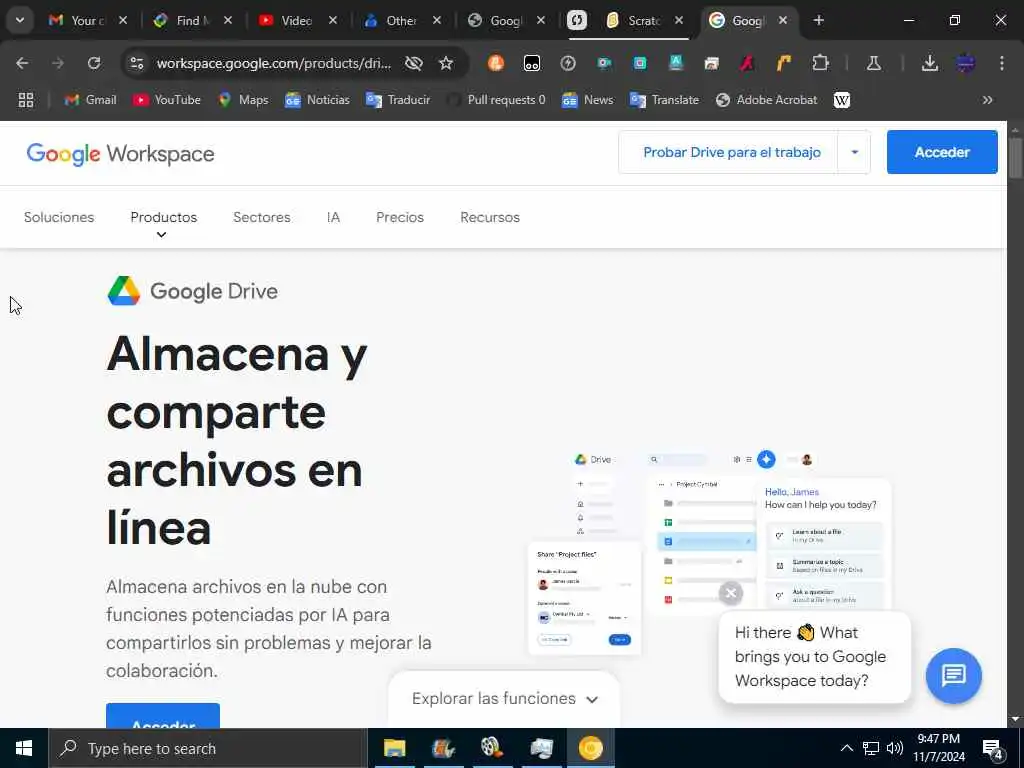Open the Extensions puzzle piece menu
Viewport: 1024px width, 768px height.
coord(820,63)
